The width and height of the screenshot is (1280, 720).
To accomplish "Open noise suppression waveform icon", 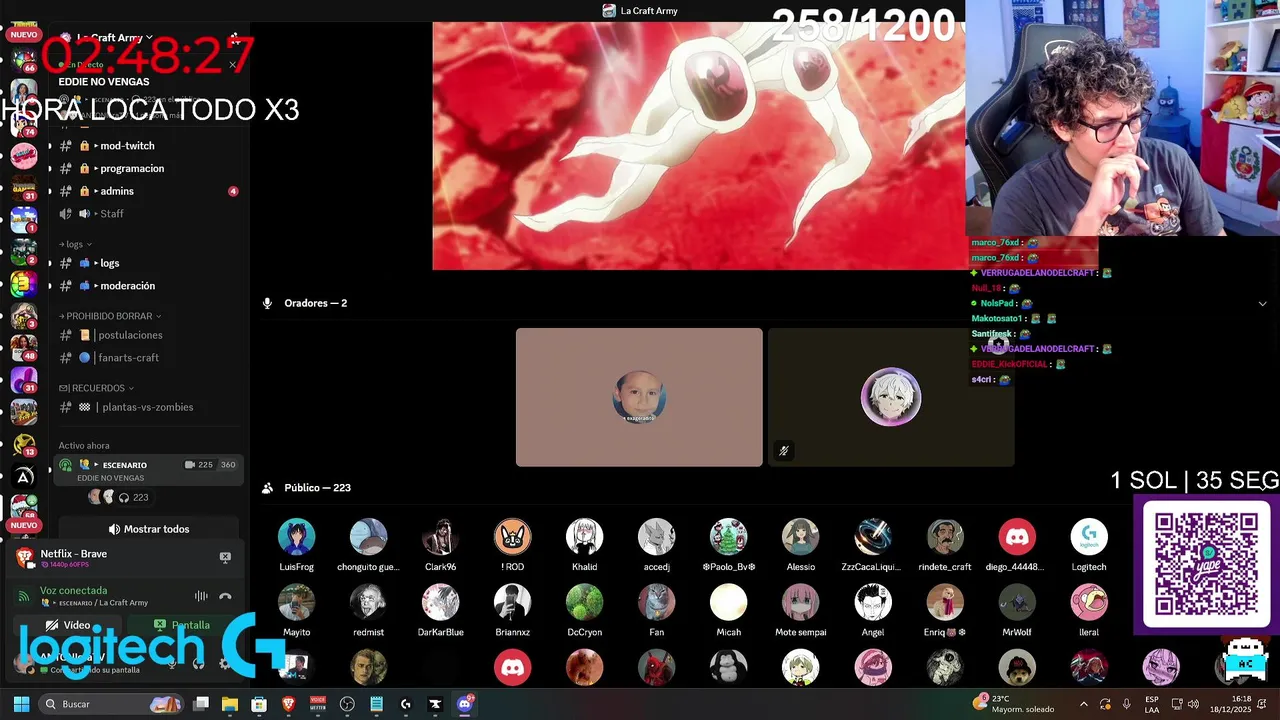I will tap(201, 596).
